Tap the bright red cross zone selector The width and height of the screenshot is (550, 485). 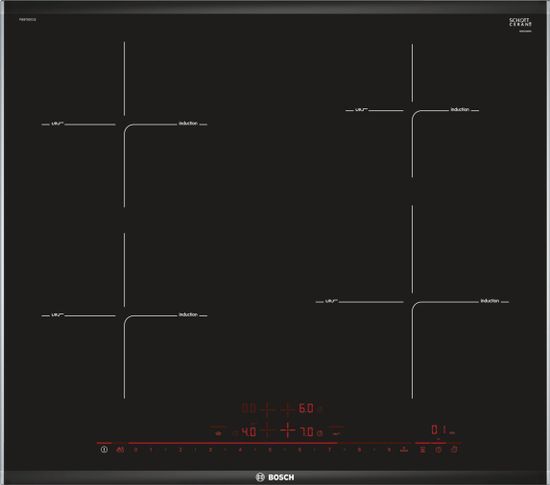288,430
